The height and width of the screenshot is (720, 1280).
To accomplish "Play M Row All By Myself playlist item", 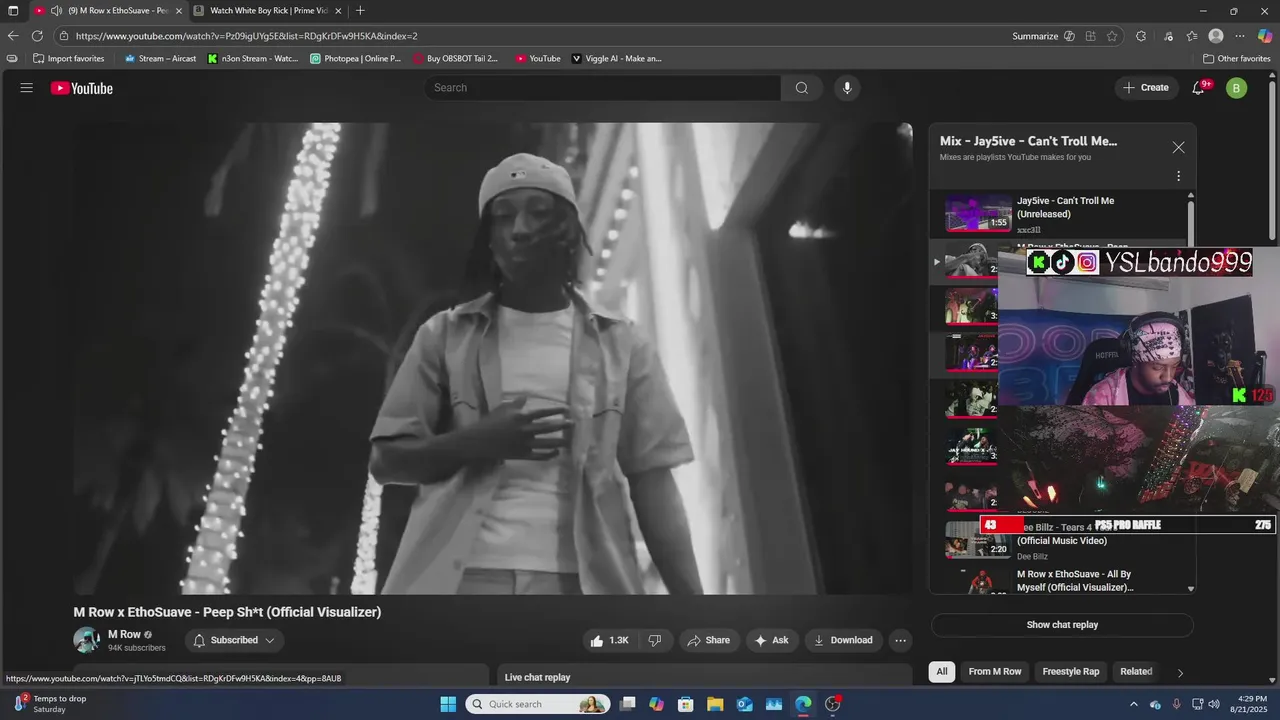I will pyautogui.click(x=1062, y=580).
